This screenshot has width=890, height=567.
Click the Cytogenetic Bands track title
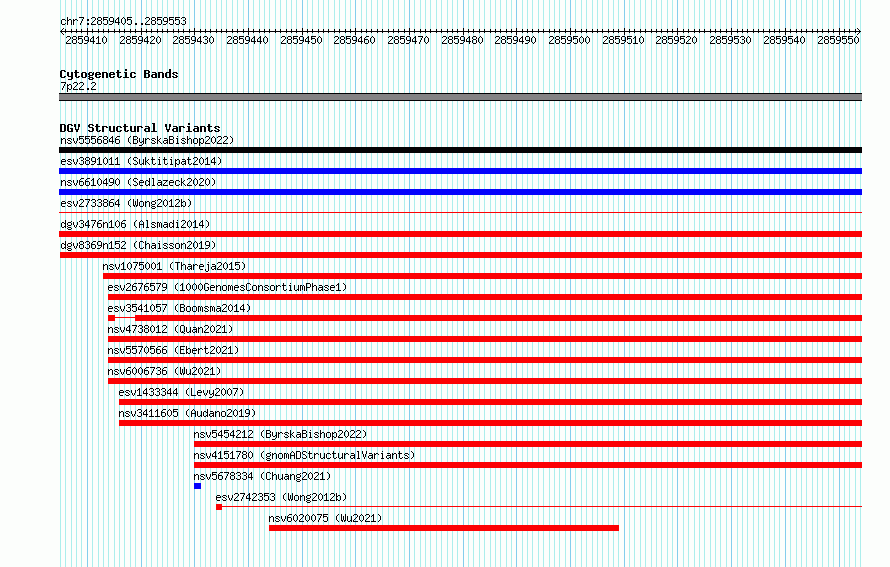pyautogui.click(x=119, y=74)
